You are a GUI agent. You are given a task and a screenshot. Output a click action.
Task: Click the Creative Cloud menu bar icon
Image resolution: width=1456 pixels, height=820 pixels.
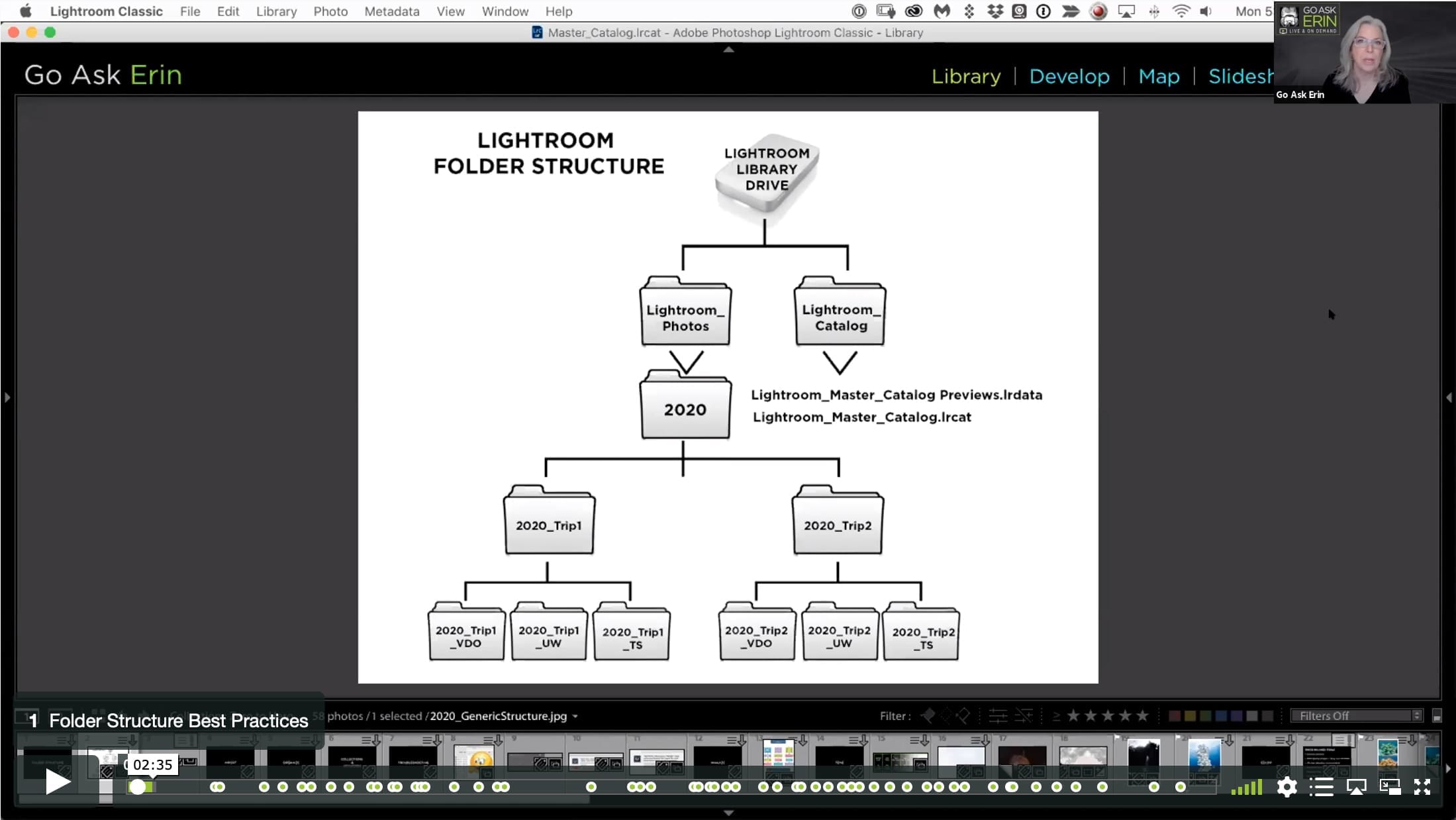914,11
